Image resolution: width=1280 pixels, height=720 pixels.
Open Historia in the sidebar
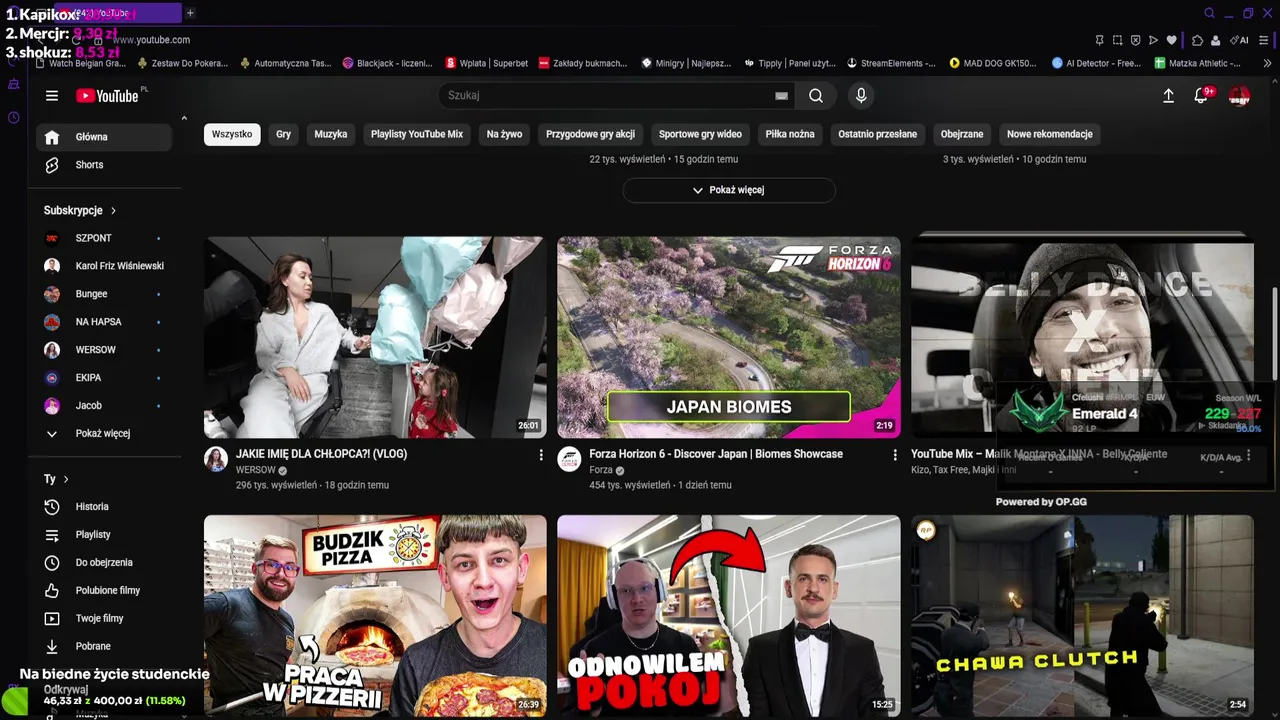(x=104, y=507)
